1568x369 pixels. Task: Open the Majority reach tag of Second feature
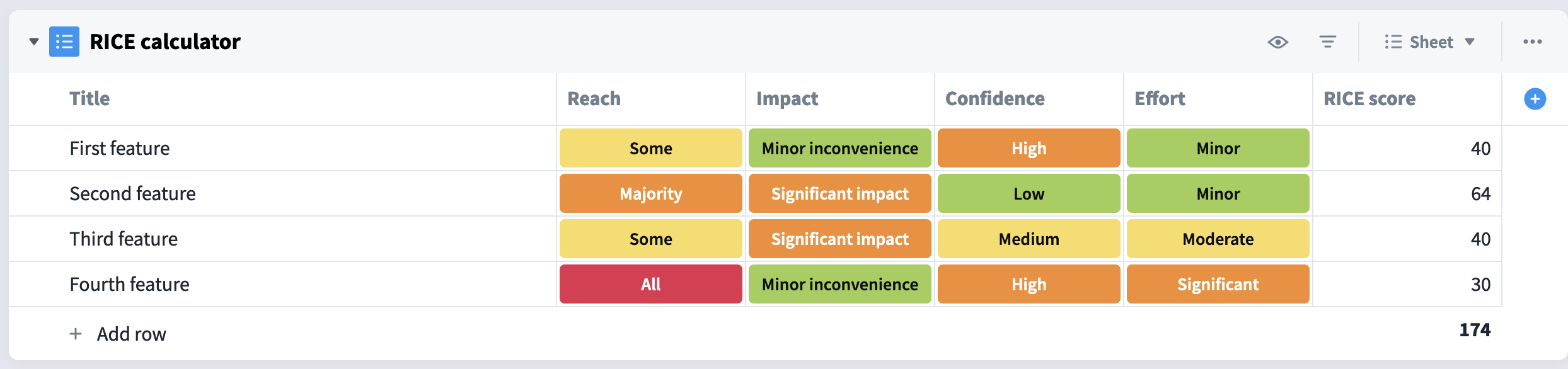pyautogui.click(x=651, y=193)
